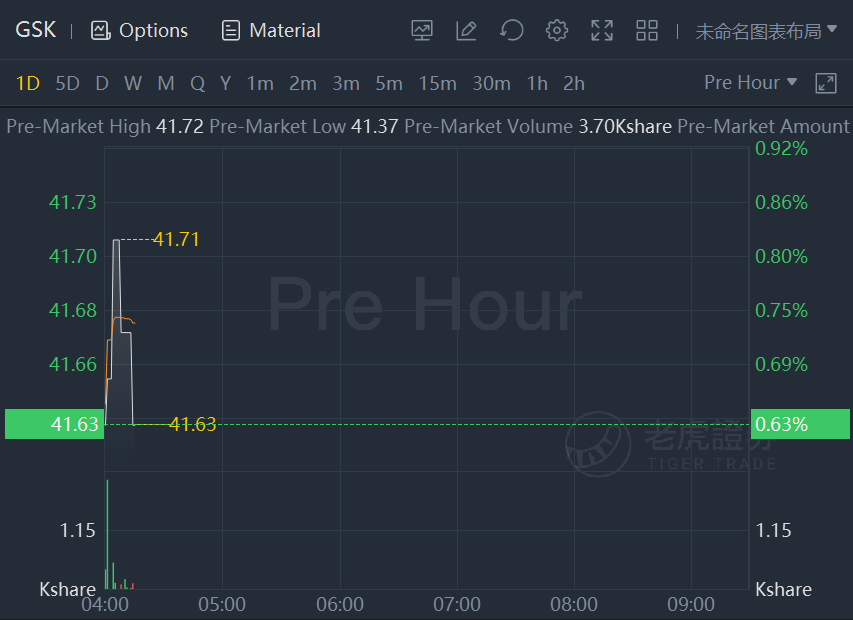Click the 41.71 peak on the chart line
Viewport: 853px width, 620px height.
click(x=116, y=240)
